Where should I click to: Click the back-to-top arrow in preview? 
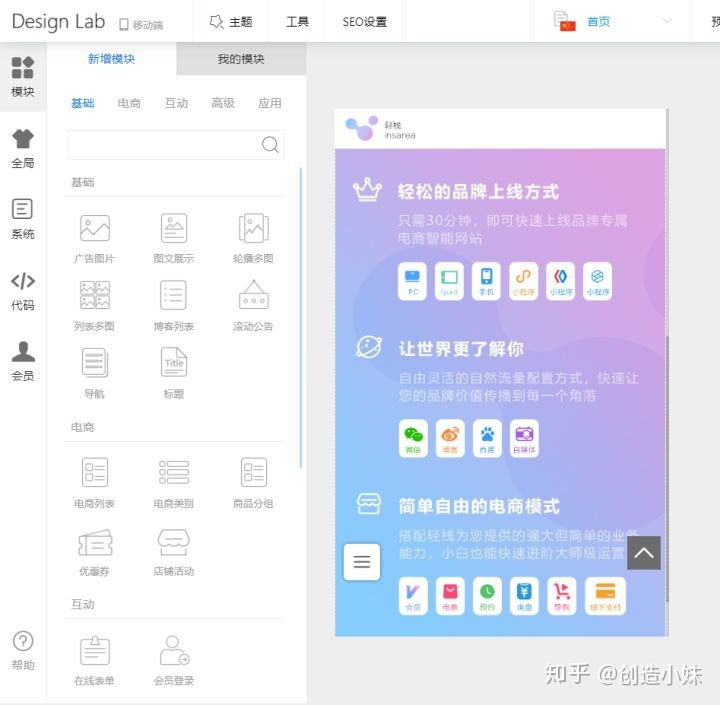coord(644,553)
